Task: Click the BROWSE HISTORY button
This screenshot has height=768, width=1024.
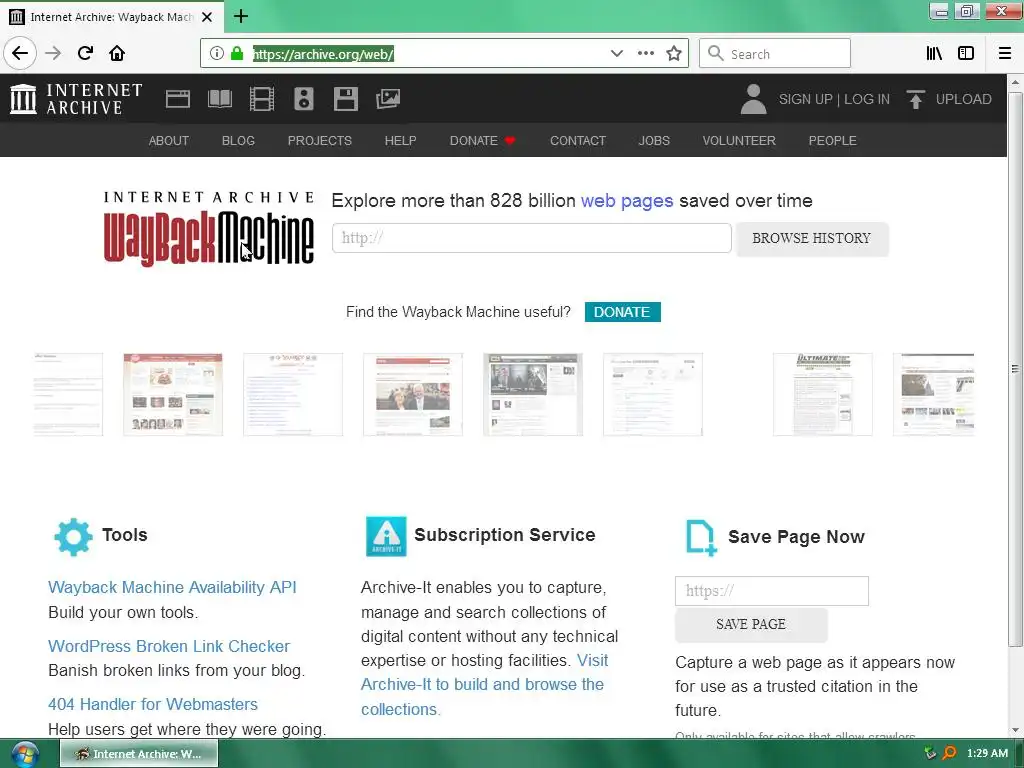Action: click(812, 238)
